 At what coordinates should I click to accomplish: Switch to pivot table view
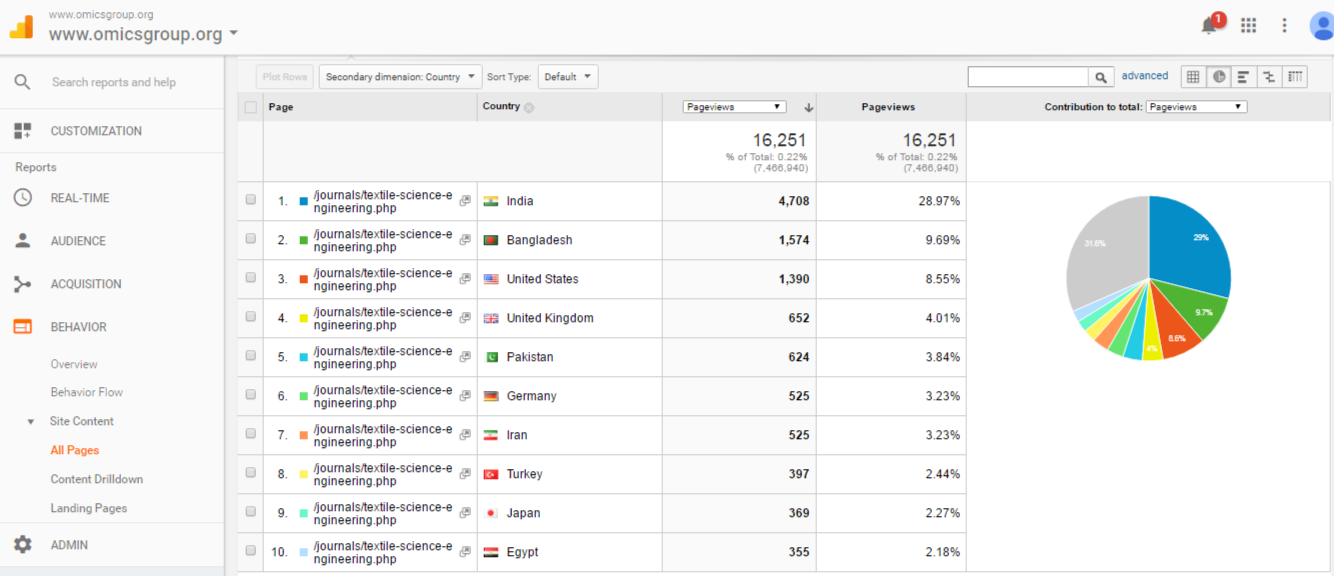pos(1295,76)
